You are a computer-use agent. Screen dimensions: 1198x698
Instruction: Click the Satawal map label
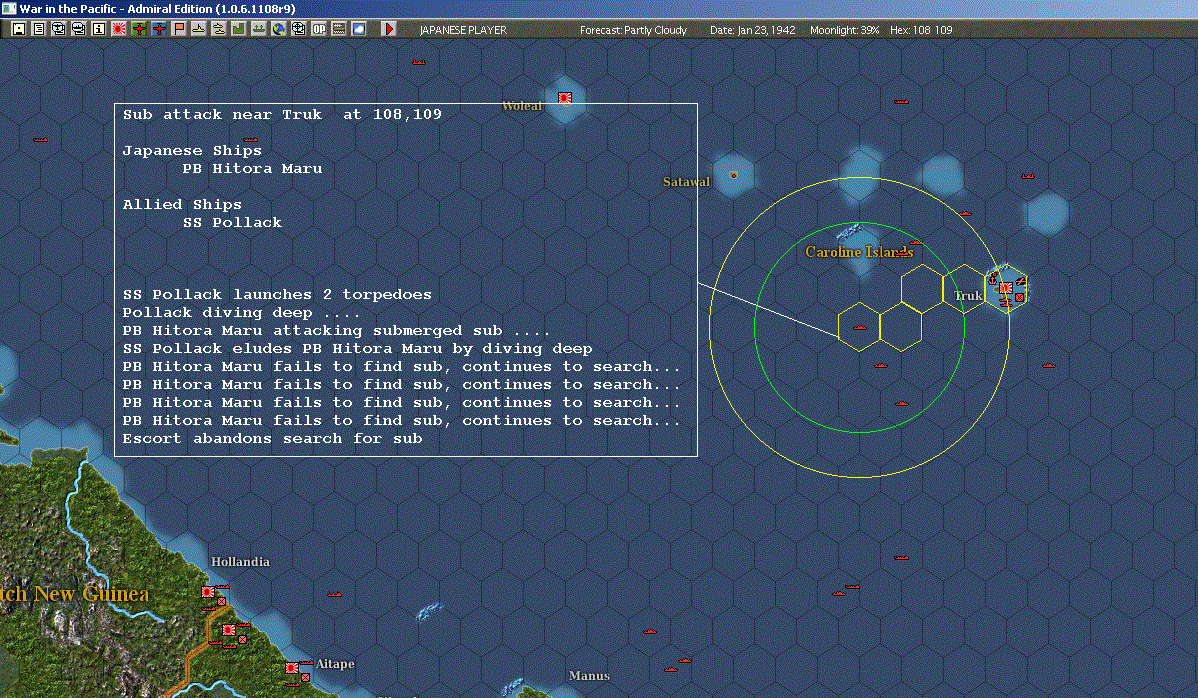[x=686, y=182]
